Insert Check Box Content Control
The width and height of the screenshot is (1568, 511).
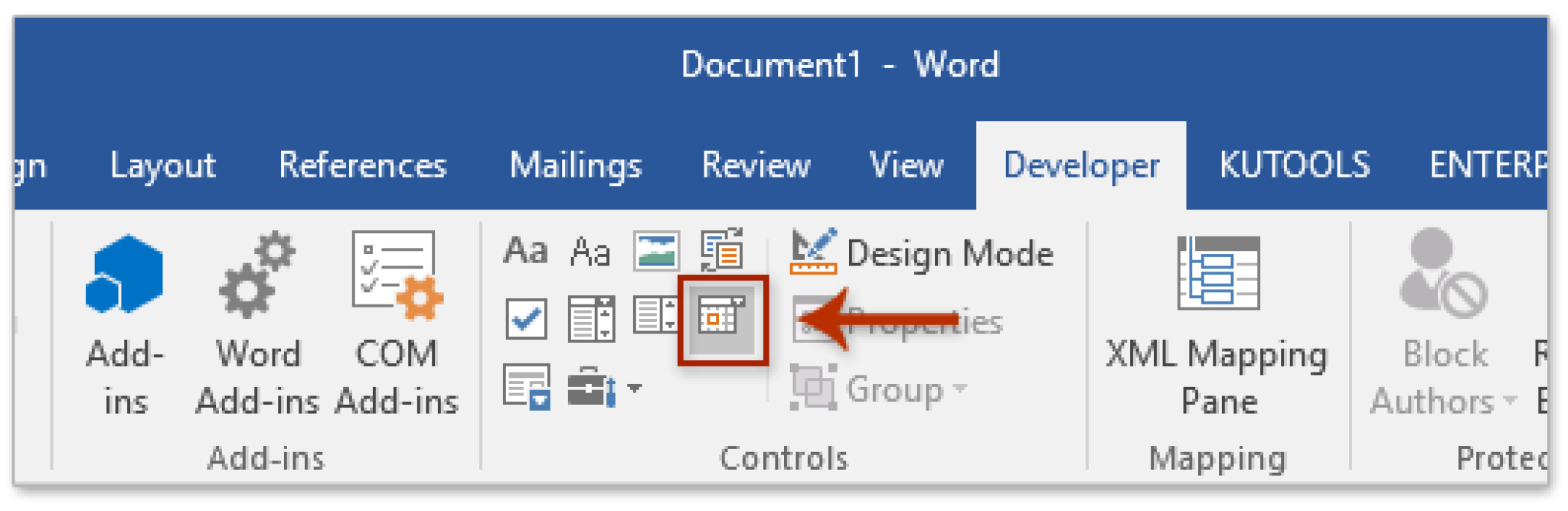(x=526, y=319)
